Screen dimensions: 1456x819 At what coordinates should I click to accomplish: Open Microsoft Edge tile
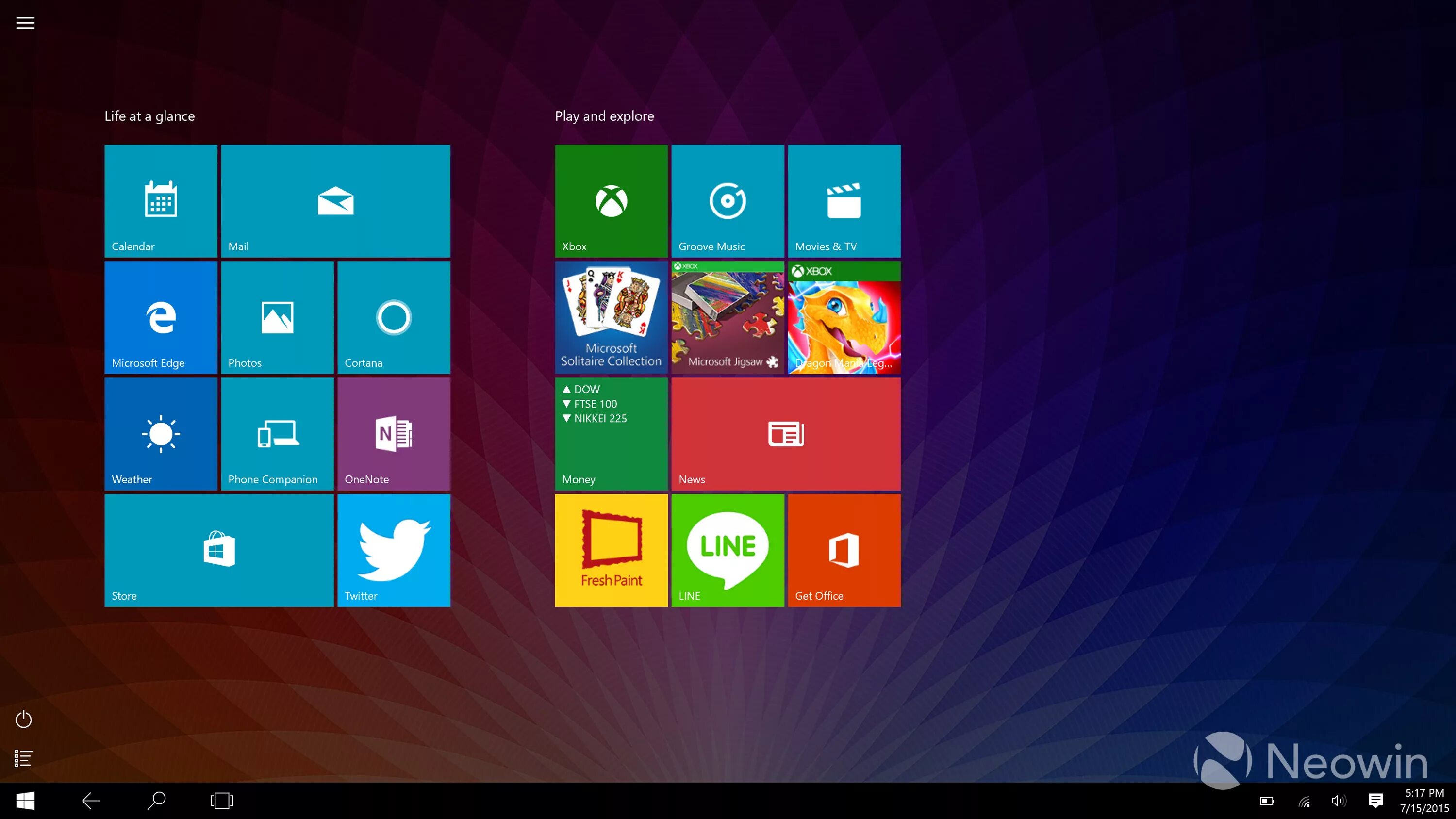point(161,317)
